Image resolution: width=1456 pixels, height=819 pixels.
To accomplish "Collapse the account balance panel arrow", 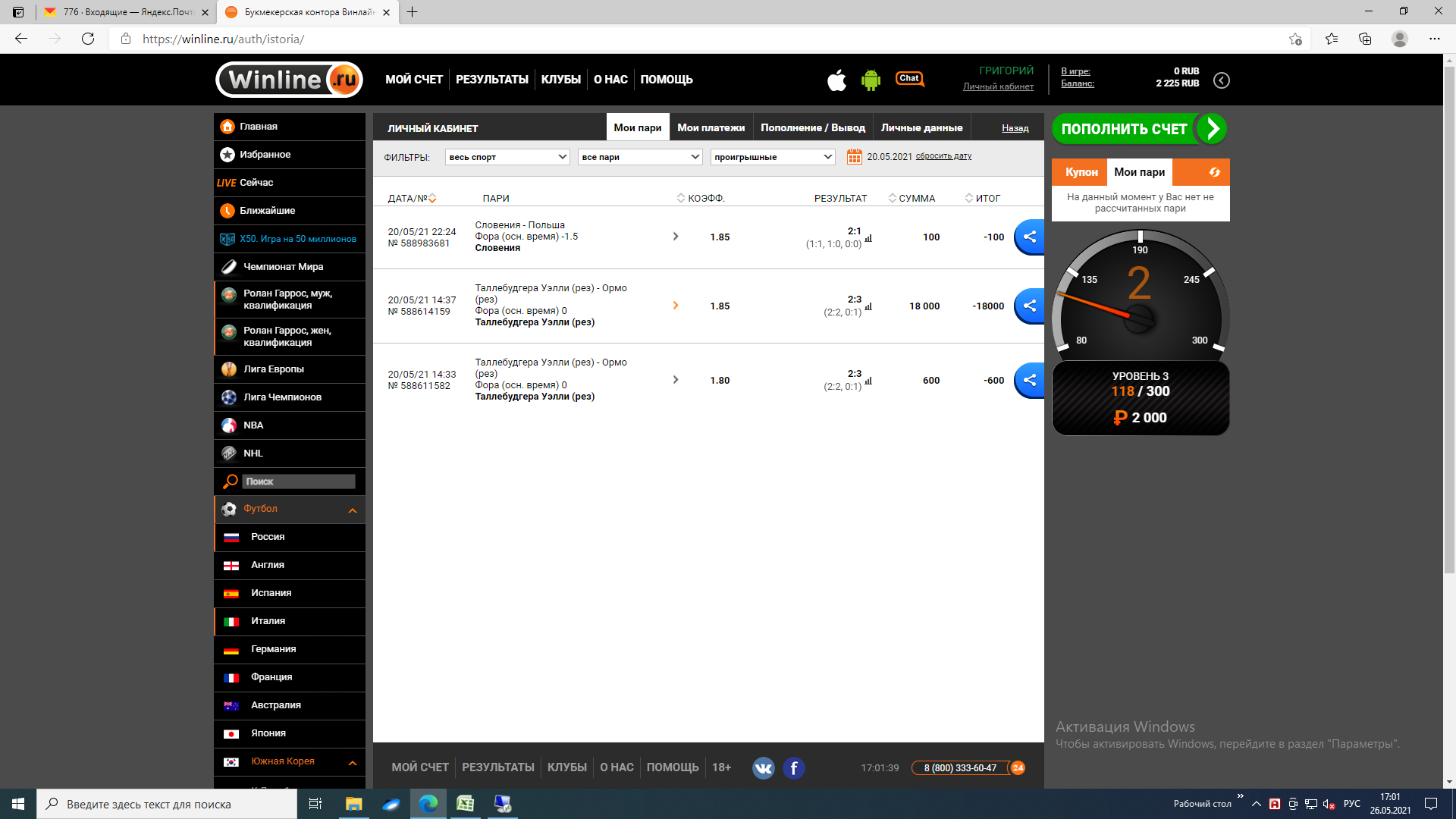I will click(x=1221, y=80).
